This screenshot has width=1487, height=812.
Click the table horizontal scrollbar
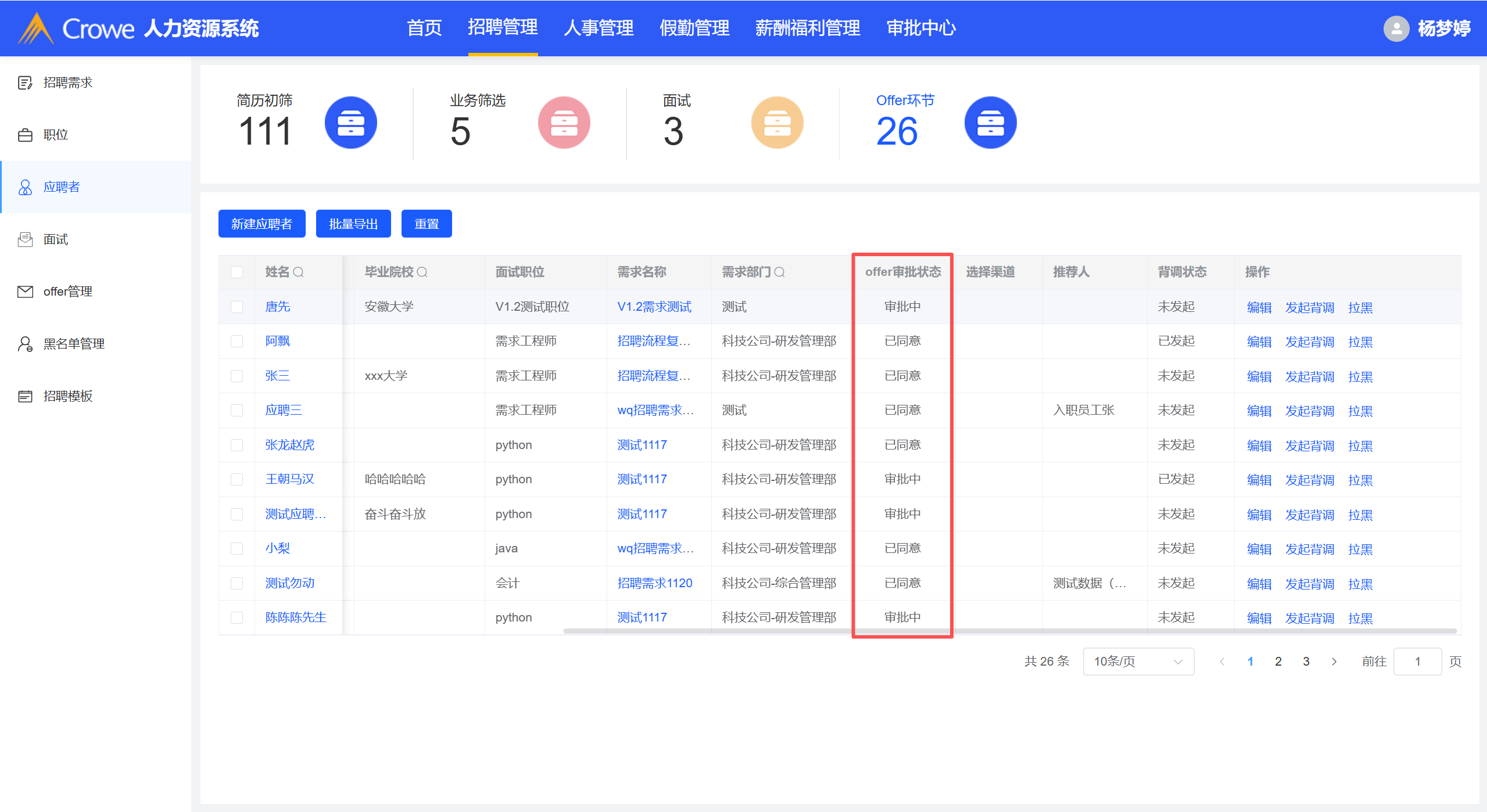tap(1009, 631)
